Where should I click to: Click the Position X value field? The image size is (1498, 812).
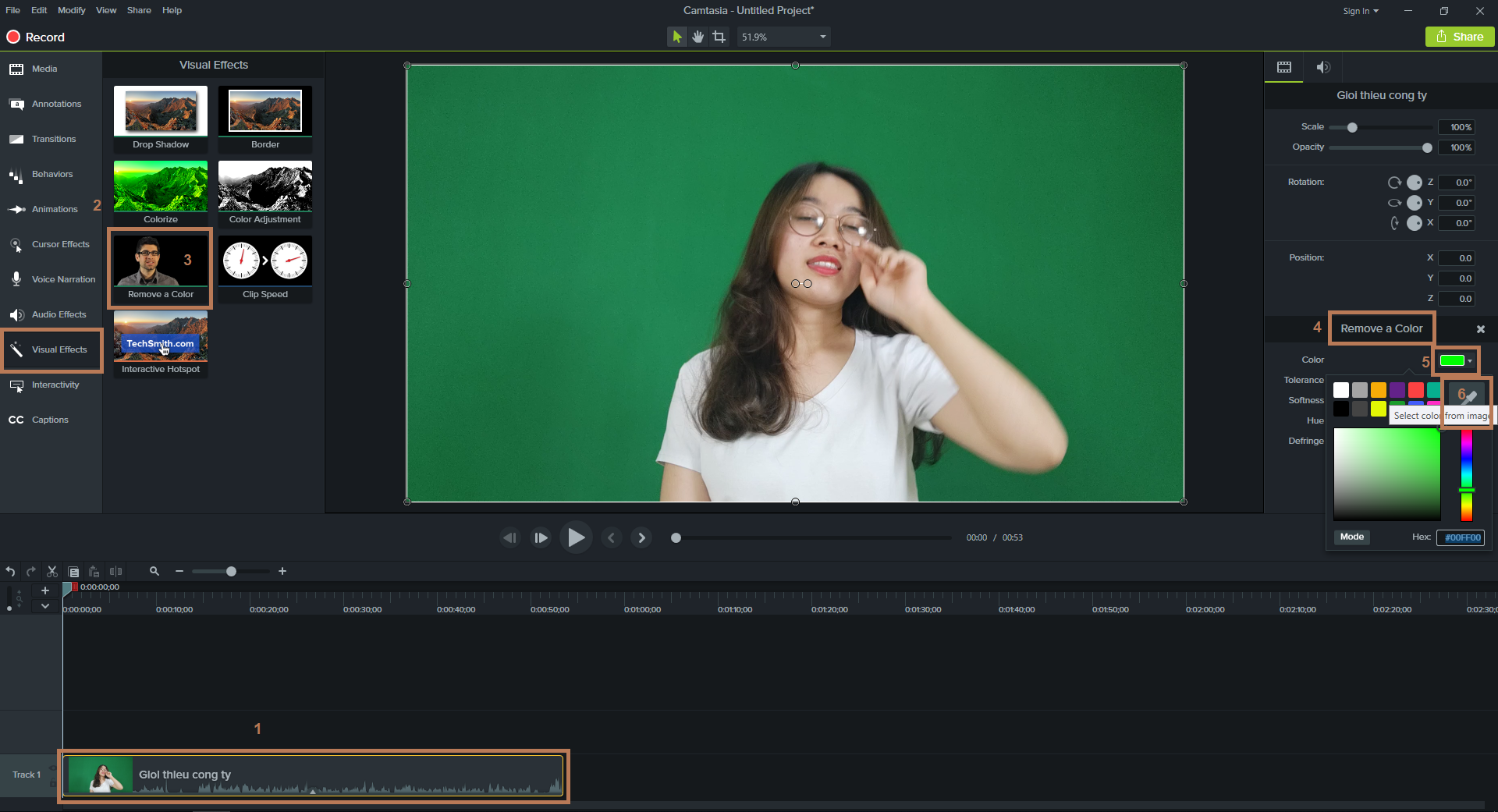1457,258
